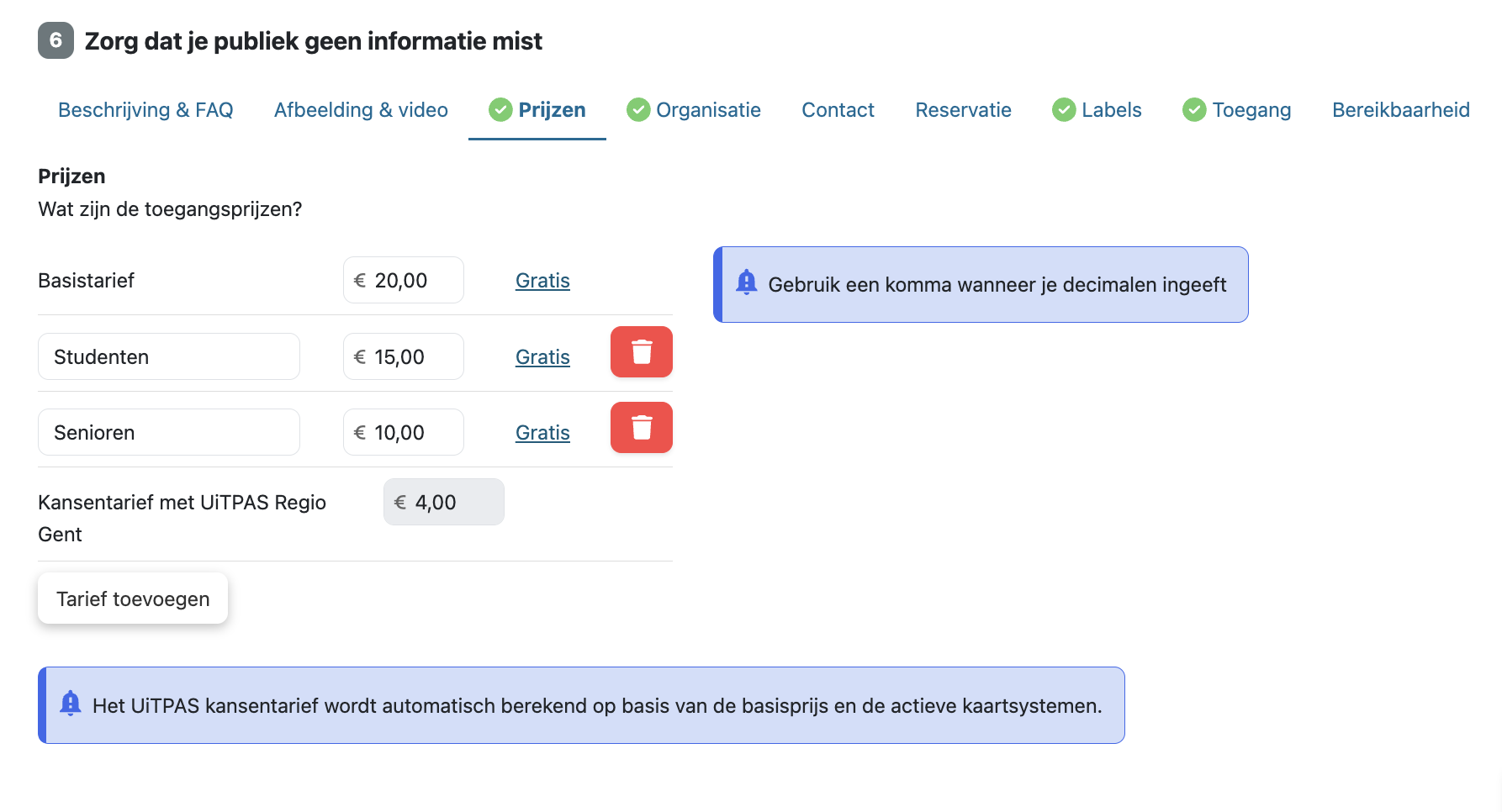The width and height of the screenshot is (1502, 812).
Task: Mark the Studenten tariff as Gratis
Action: 542,357
